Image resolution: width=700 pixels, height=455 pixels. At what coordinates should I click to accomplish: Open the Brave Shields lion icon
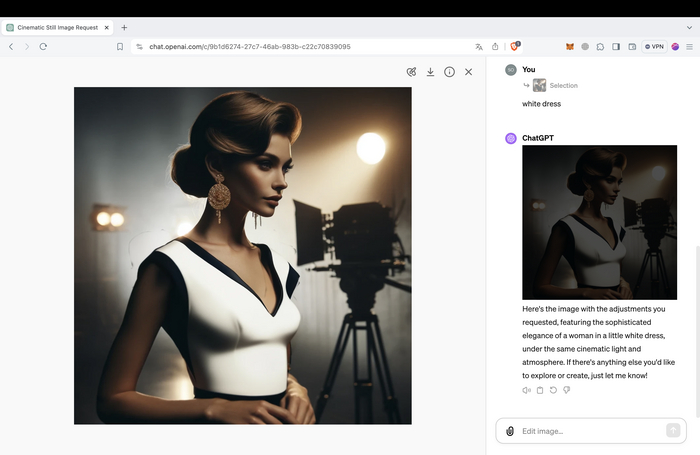coord(515,46)
